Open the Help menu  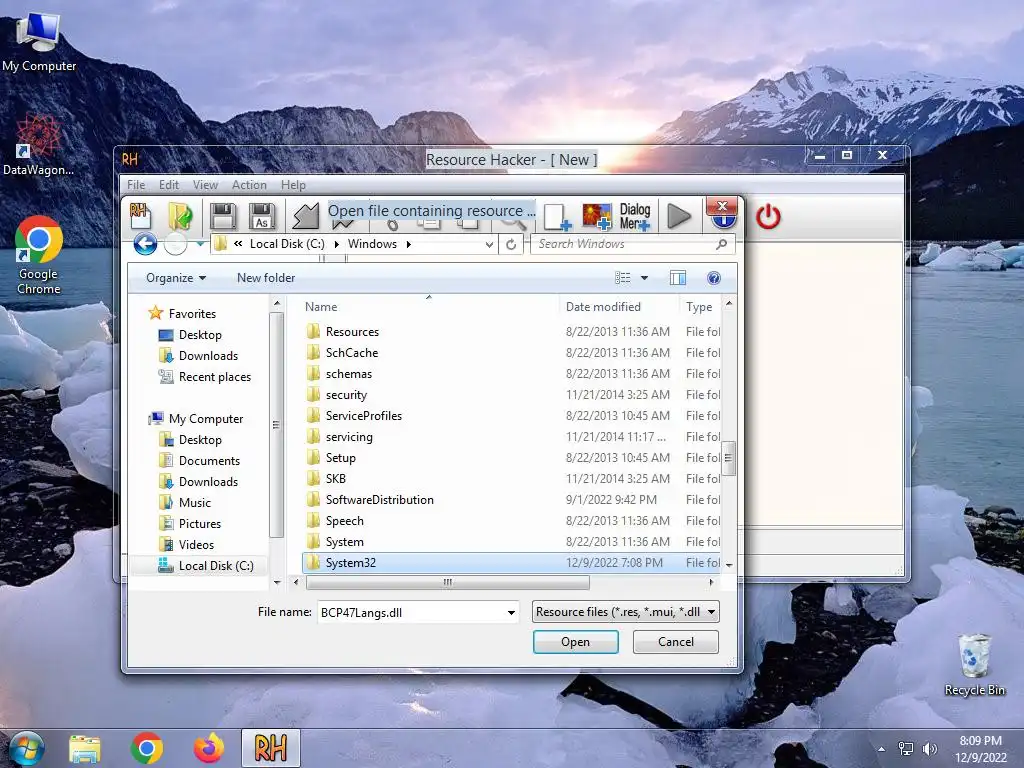coord(293,185)
